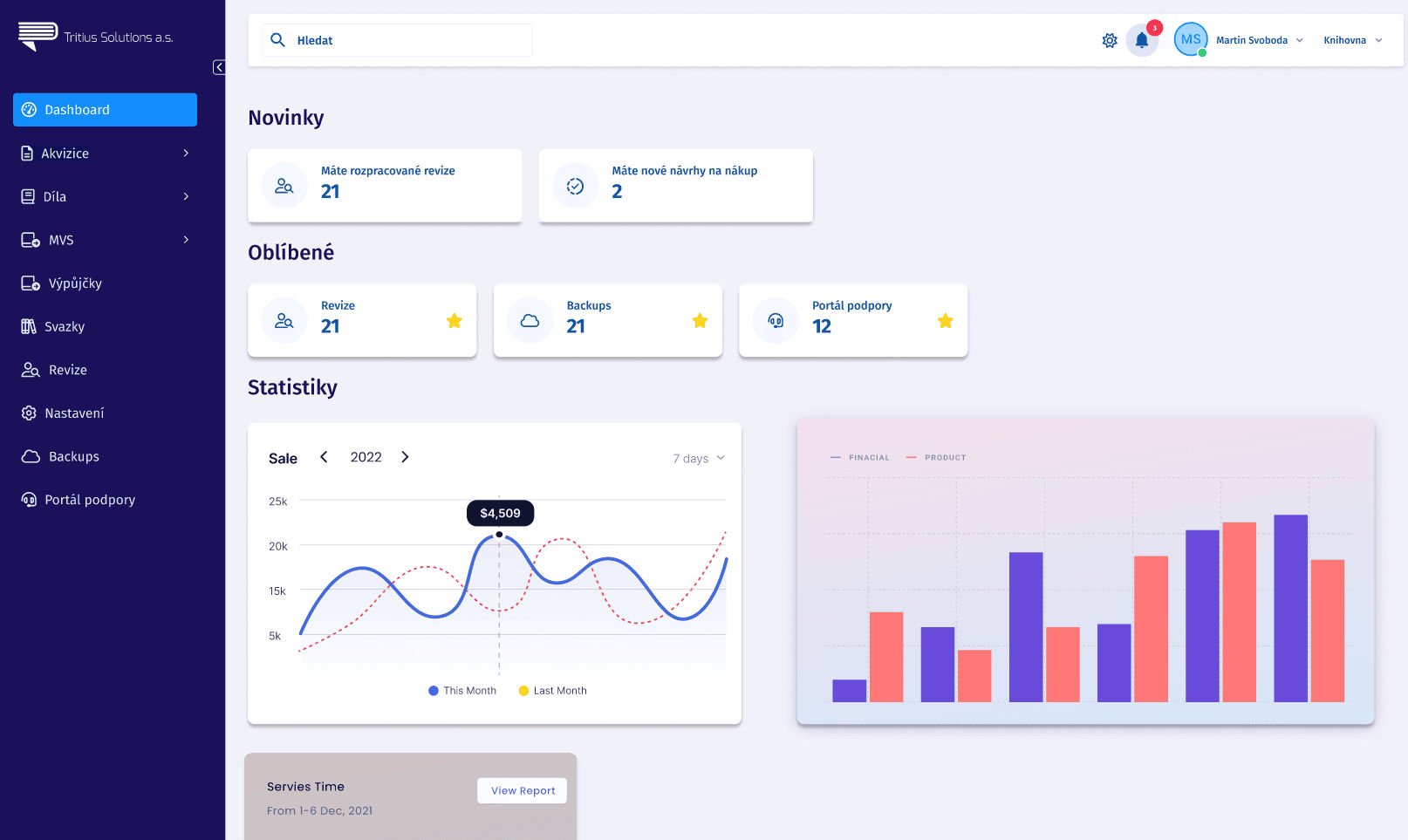Open notifications bell with badge

1143,39
